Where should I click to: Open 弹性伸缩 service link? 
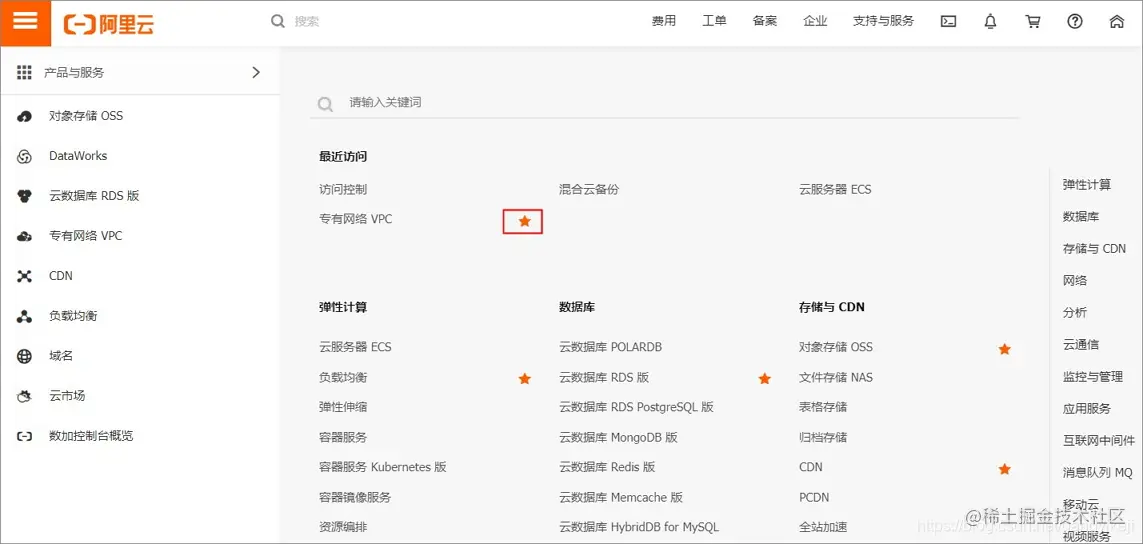[343, 407]
